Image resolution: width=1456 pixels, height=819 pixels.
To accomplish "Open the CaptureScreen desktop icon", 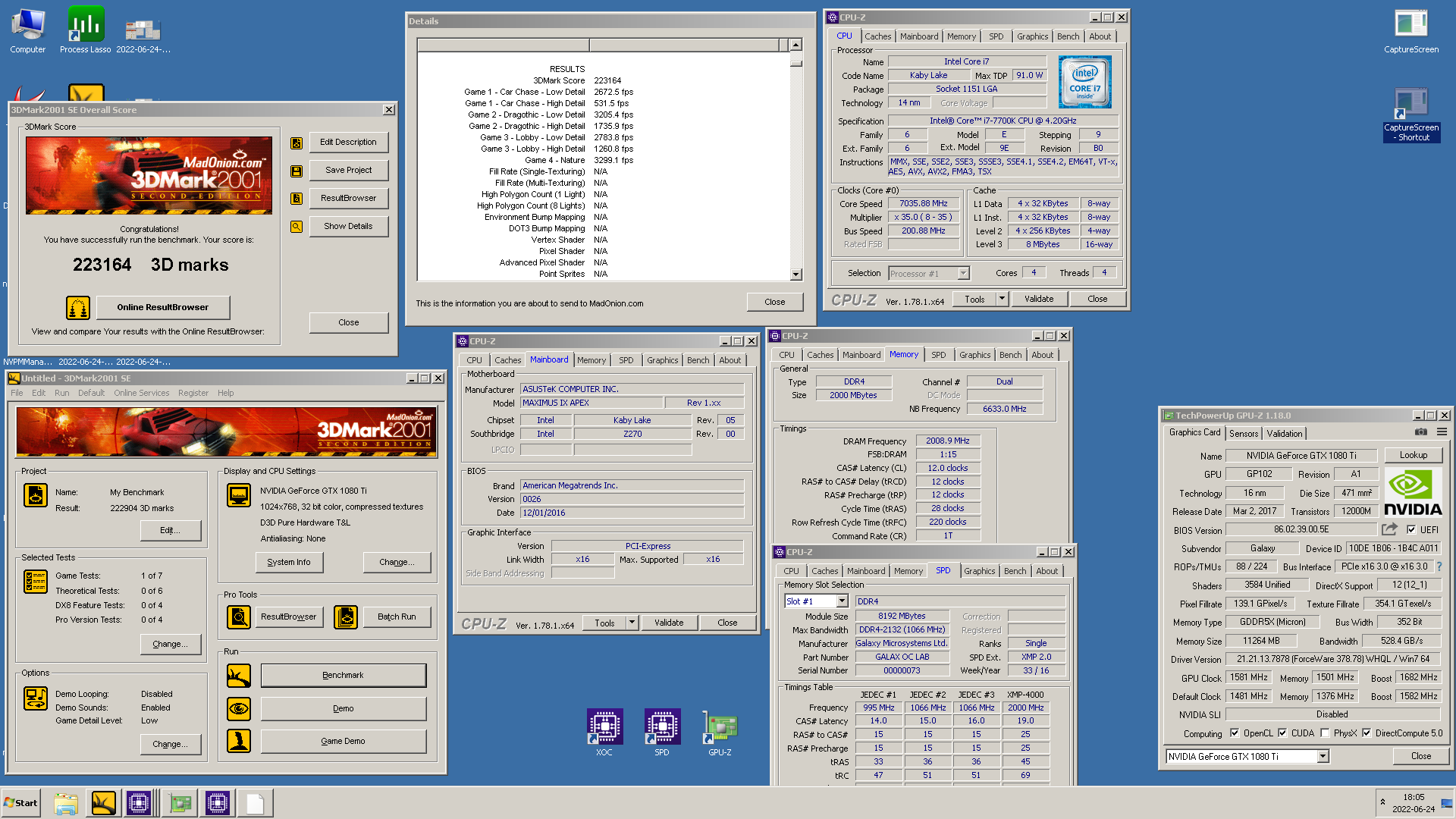I will (x=1410, y=30).
